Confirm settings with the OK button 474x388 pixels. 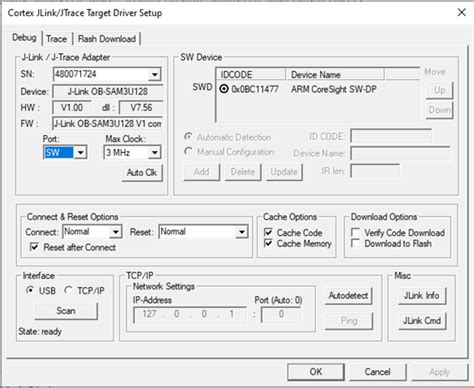[x=316, y=372]
